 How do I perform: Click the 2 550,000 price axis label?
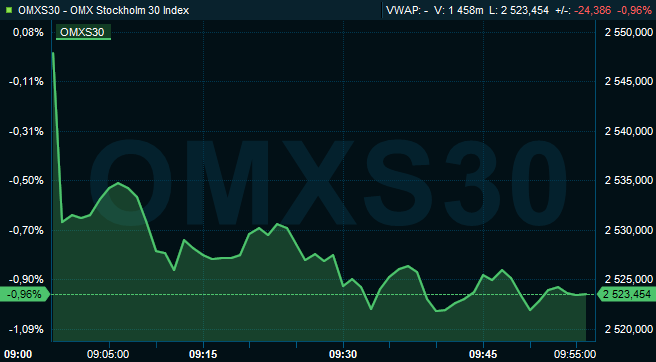click(629, 32)
